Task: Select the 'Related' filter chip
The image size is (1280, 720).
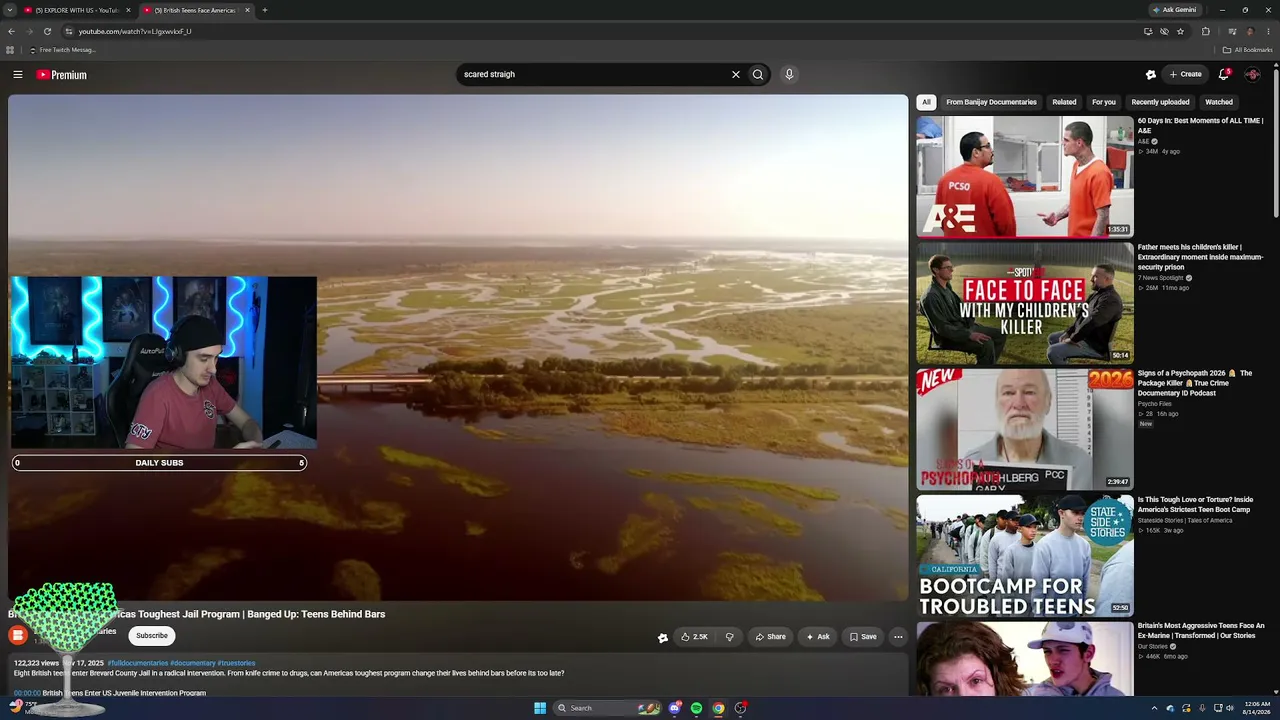Action: click(x=1064, y=102)
